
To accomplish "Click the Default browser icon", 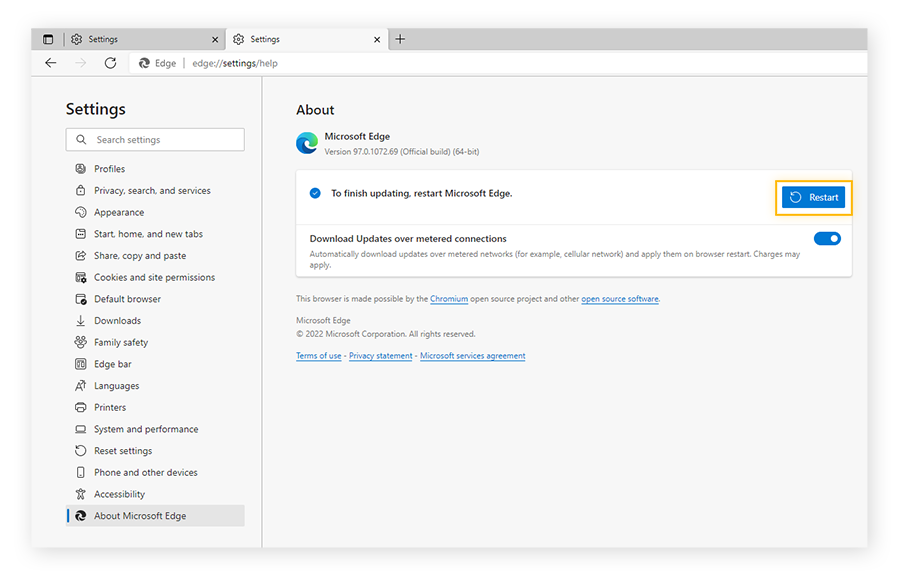I will tap(80, 299).
